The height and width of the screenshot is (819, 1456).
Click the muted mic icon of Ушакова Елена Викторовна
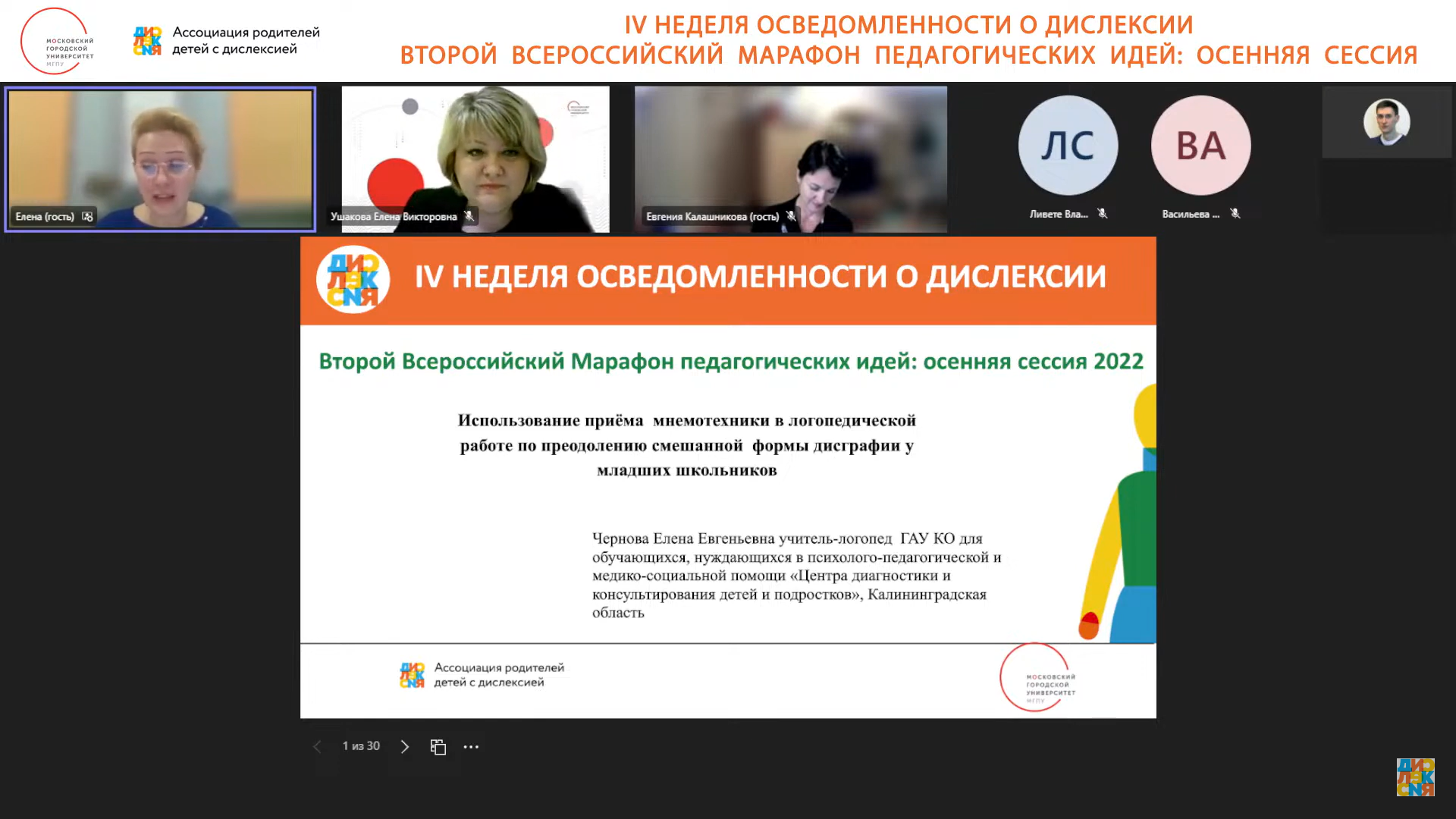[x=469, y=217]
